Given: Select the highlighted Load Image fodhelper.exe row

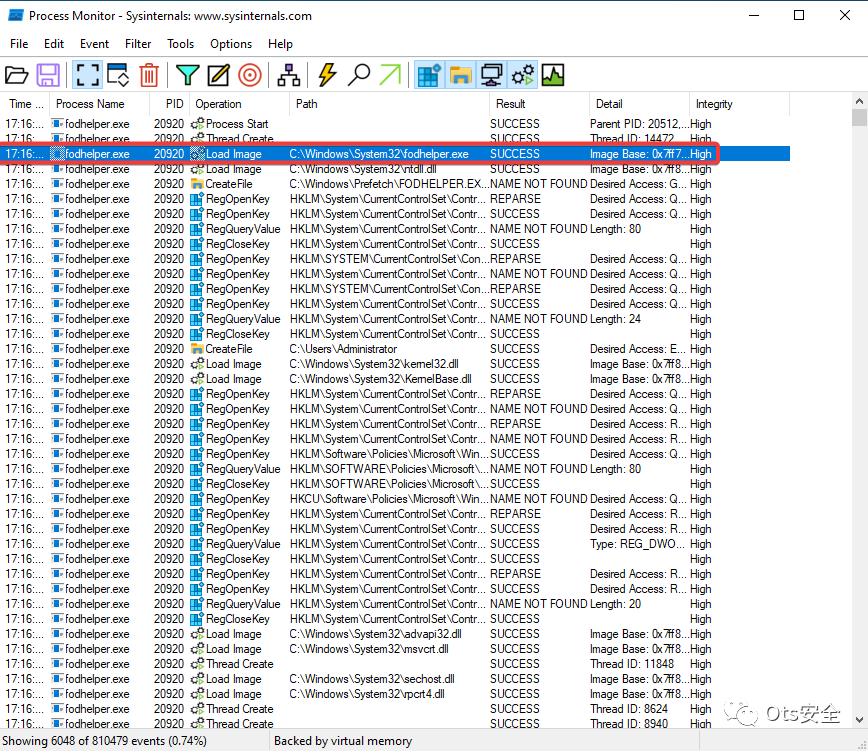Looking at the screenshot, I should (395, 154).
